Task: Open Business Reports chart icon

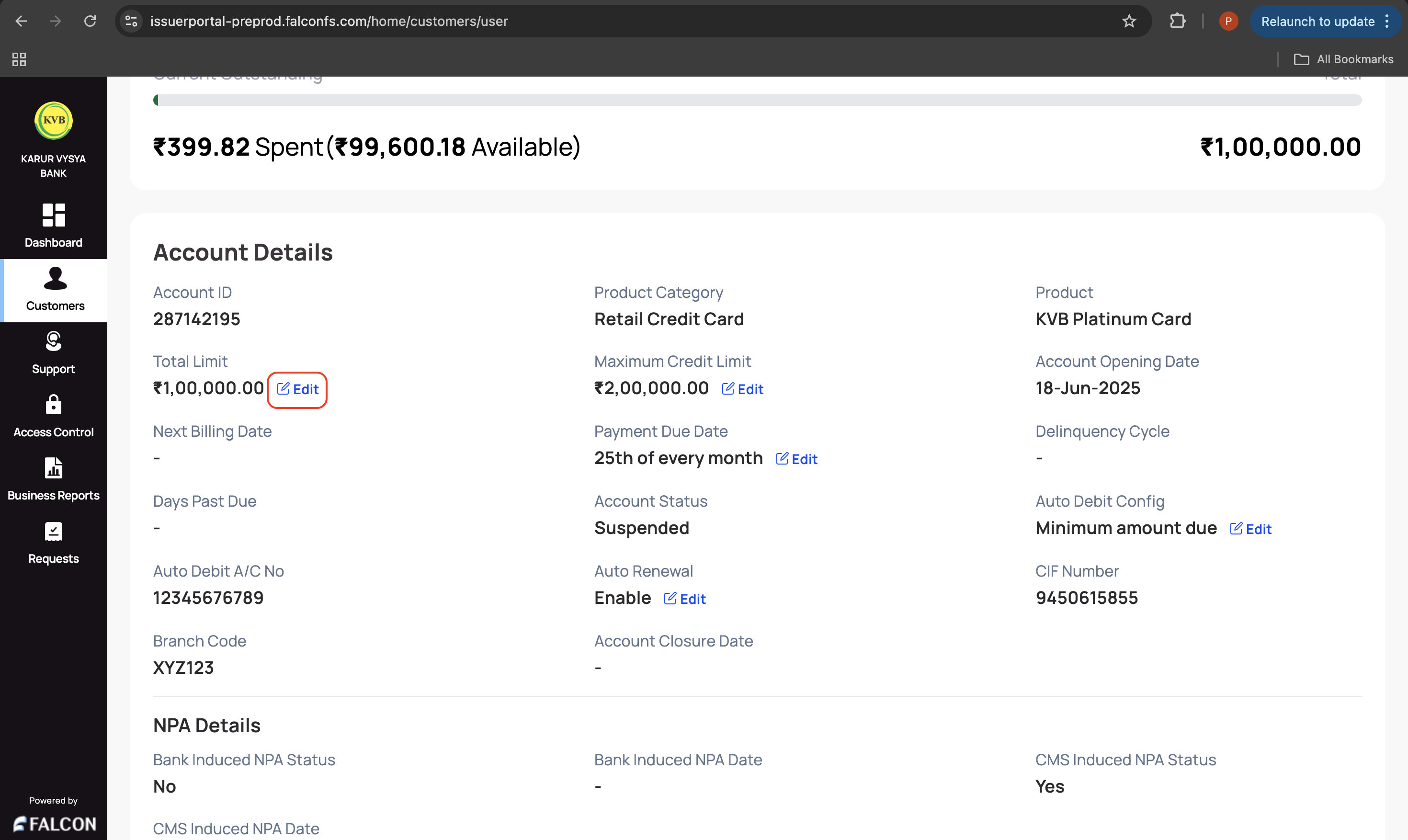Action: point(54,468)
